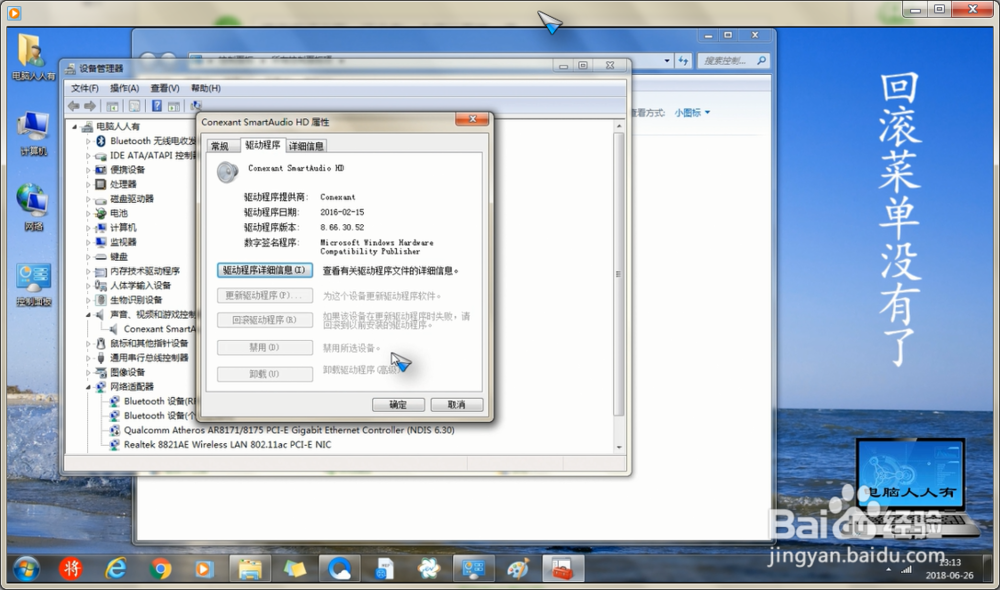Collapse the 网络适配器 node
1000x590 pixels.
pyautogui.click(x=88, y=387)
